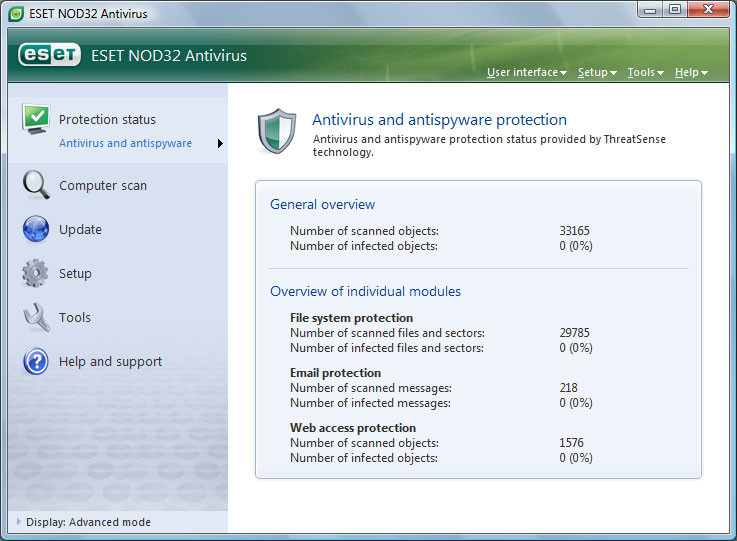Maximize the ESET NOD32 window
The image size is (737, 541).
(675, 10)
